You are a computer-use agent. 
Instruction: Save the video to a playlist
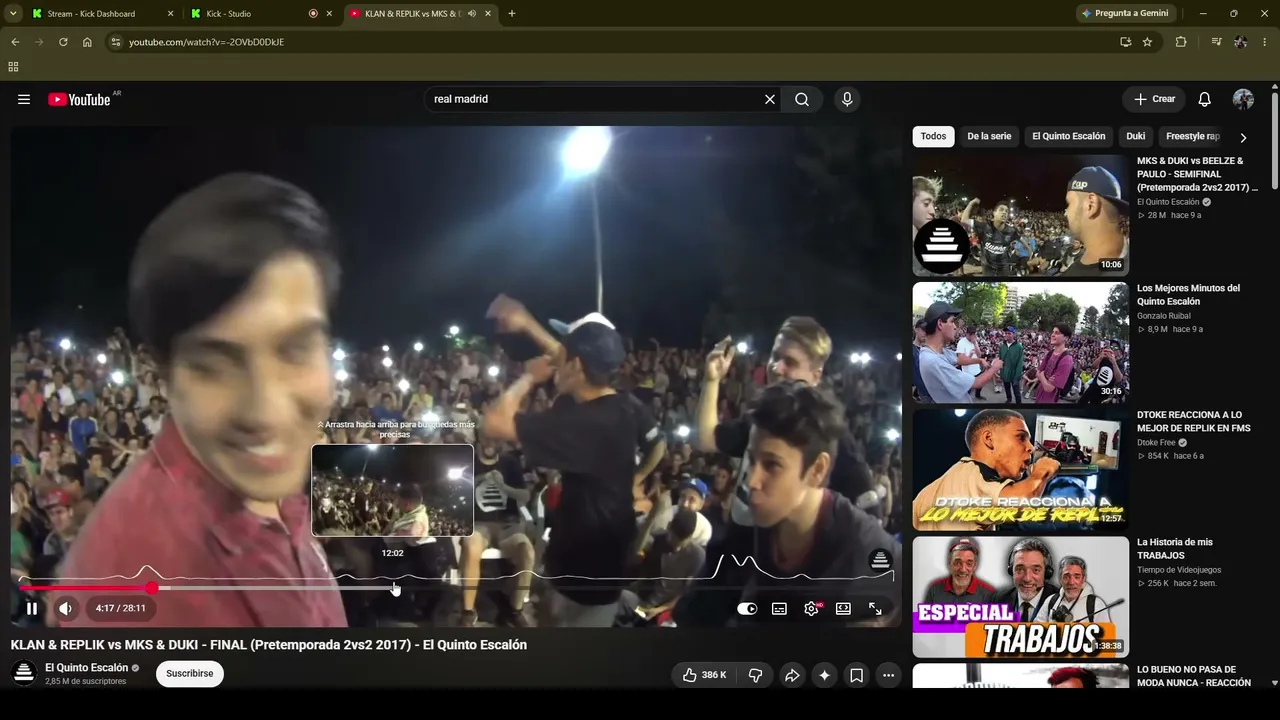[x=856, y=675]
